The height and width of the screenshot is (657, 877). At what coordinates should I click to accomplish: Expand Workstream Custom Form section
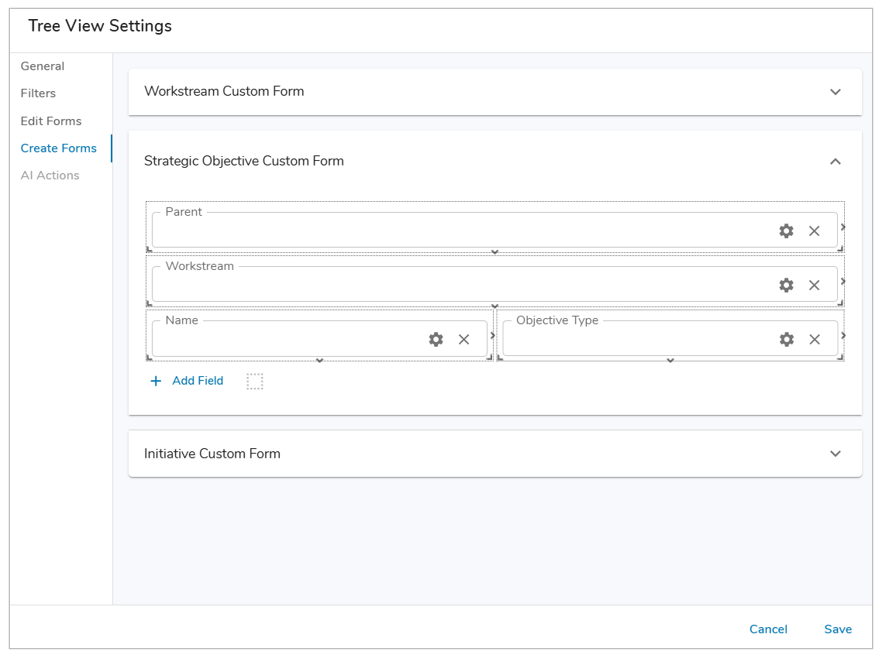tap(835, 92)
